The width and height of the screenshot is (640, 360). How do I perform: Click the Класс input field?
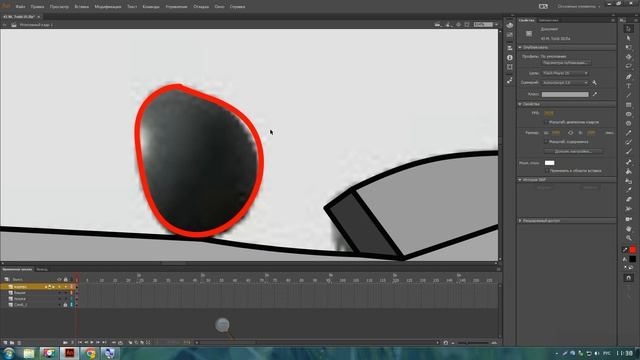(x=565, y=94)
